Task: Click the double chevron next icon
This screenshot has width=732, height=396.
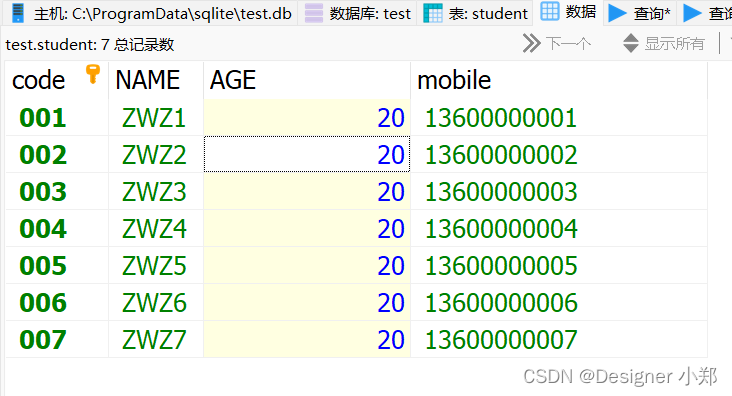Action: click(x=531, y=43)
